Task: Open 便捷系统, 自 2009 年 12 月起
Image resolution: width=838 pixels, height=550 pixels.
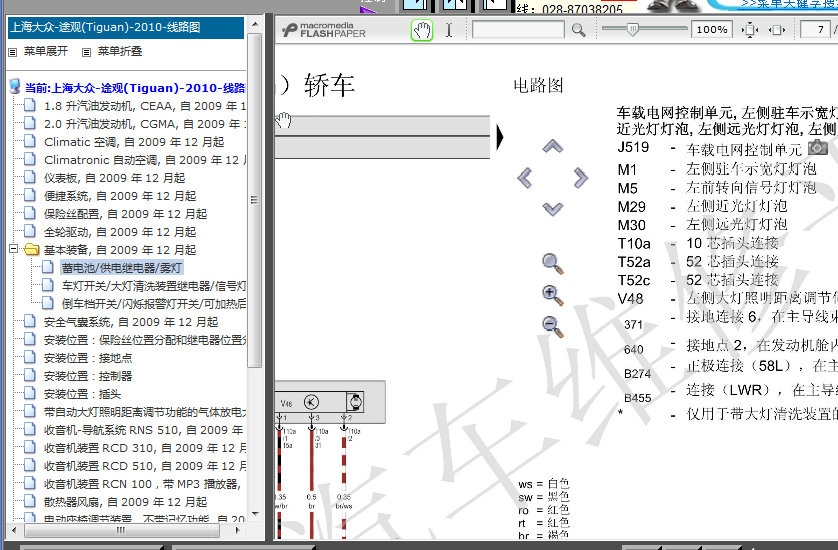Action: 120,196
